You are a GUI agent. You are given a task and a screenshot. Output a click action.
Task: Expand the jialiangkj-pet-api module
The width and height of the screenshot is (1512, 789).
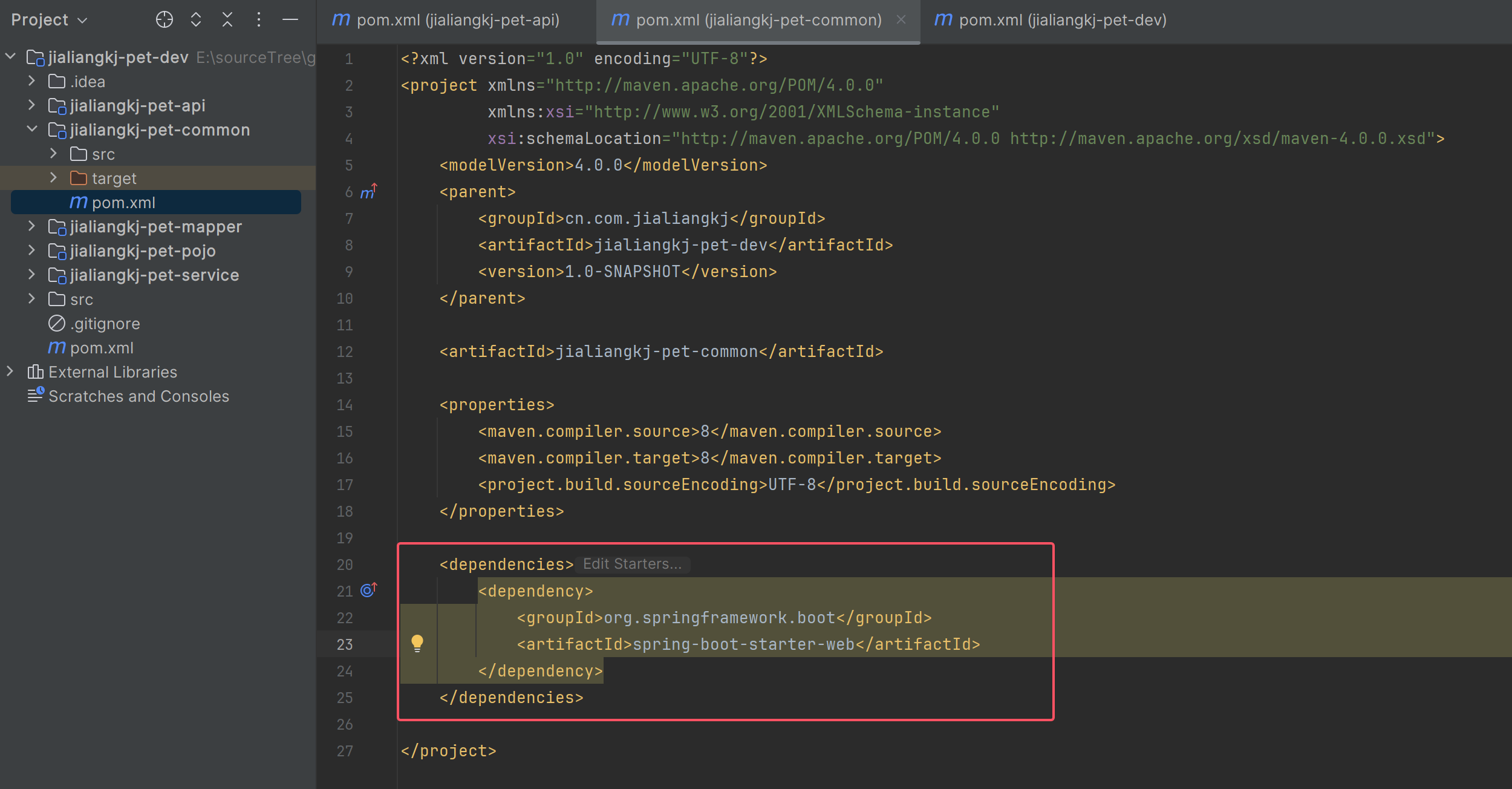(x=32, y=105)
